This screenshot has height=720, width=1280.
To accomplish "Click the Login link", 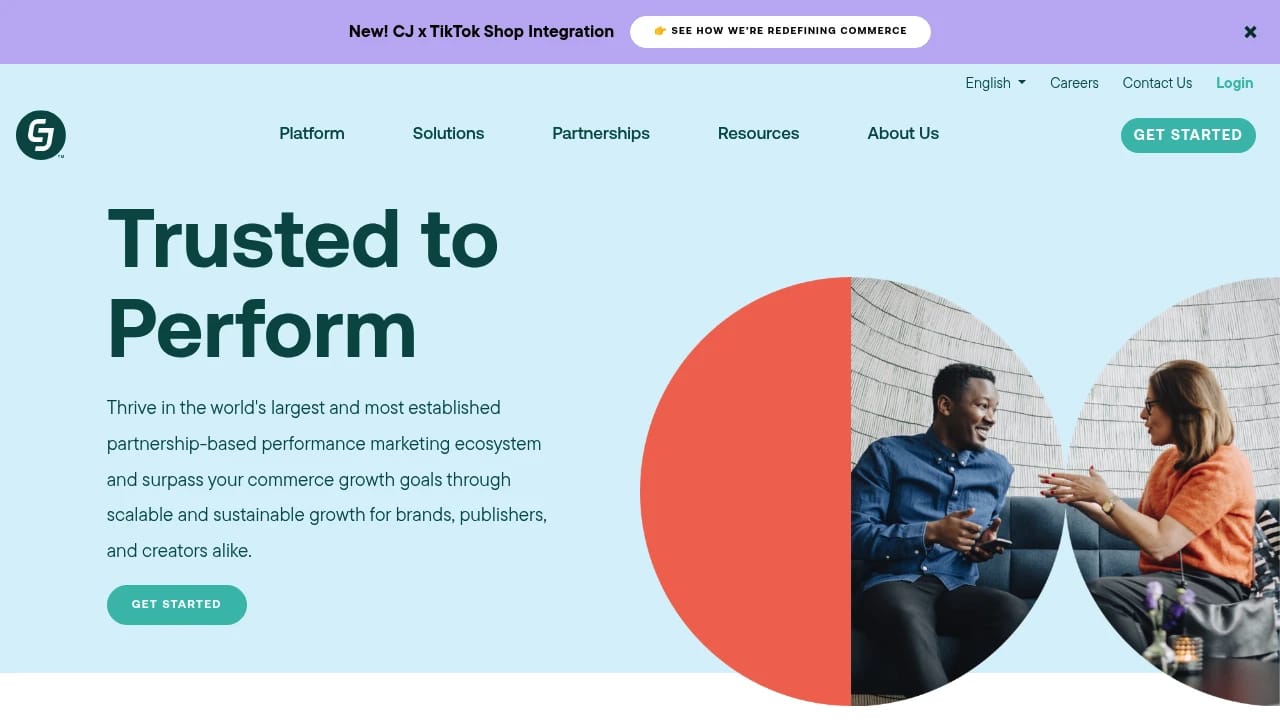I will (1234, 83).
